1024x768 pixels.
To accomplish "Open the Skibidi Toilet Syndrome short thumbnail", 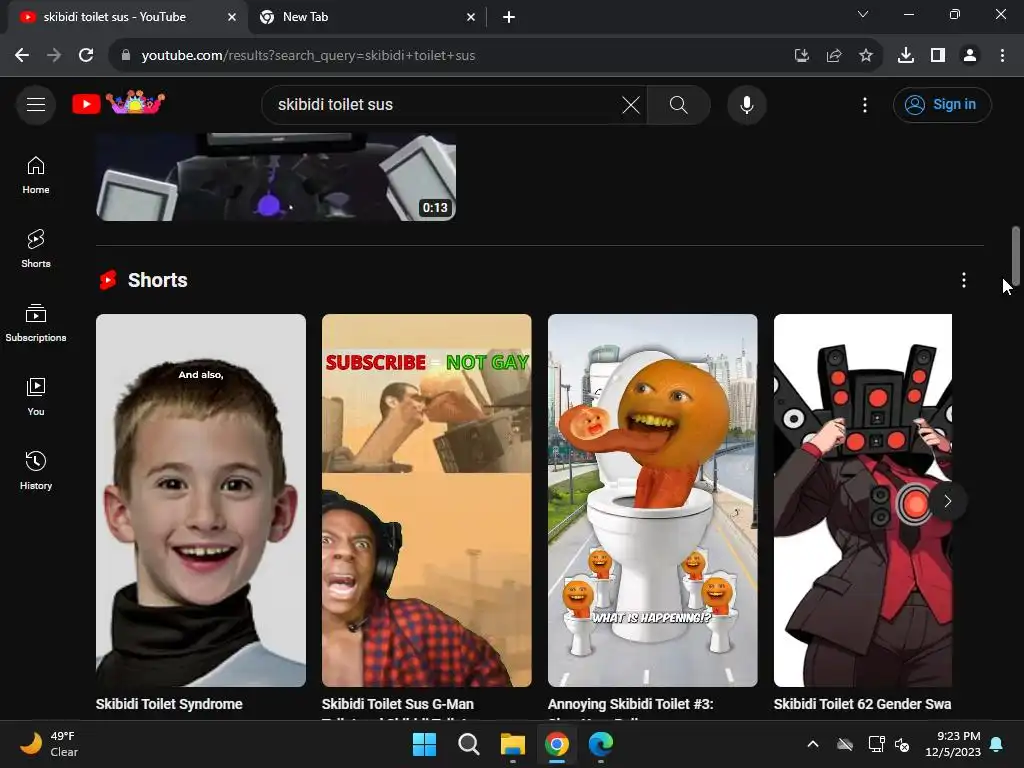I will click(200, 500).
